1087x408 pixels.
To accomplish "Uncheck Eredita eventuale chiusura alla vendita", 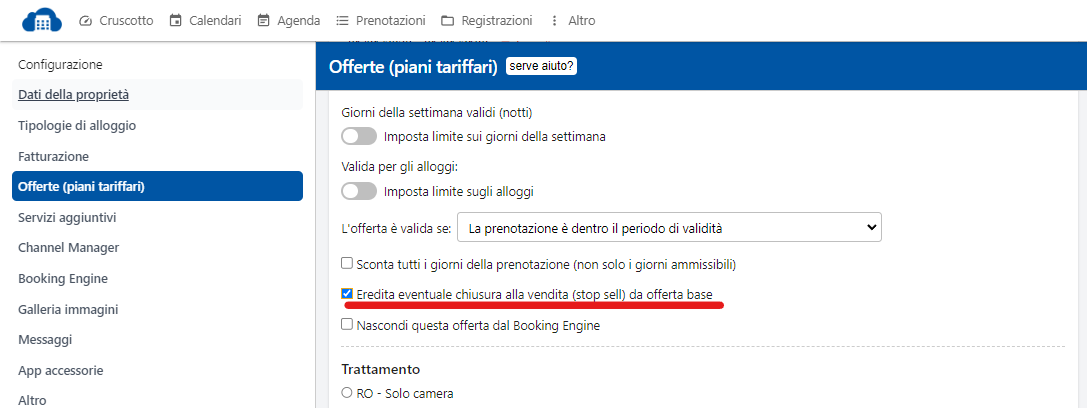I will click(x=347, y=294).
